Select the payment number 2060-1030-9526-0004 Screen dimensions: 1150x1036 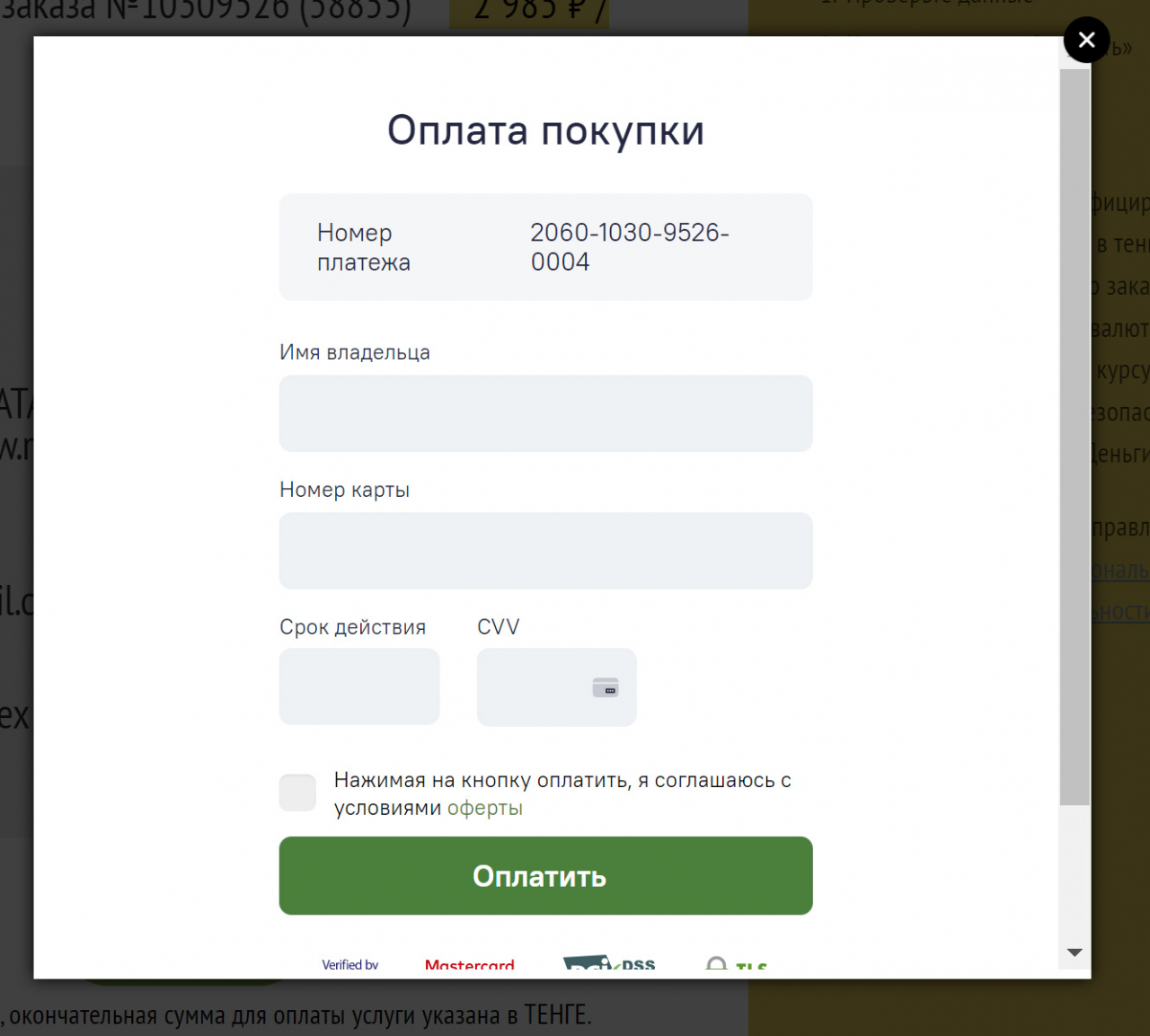[x=630, y=247]
